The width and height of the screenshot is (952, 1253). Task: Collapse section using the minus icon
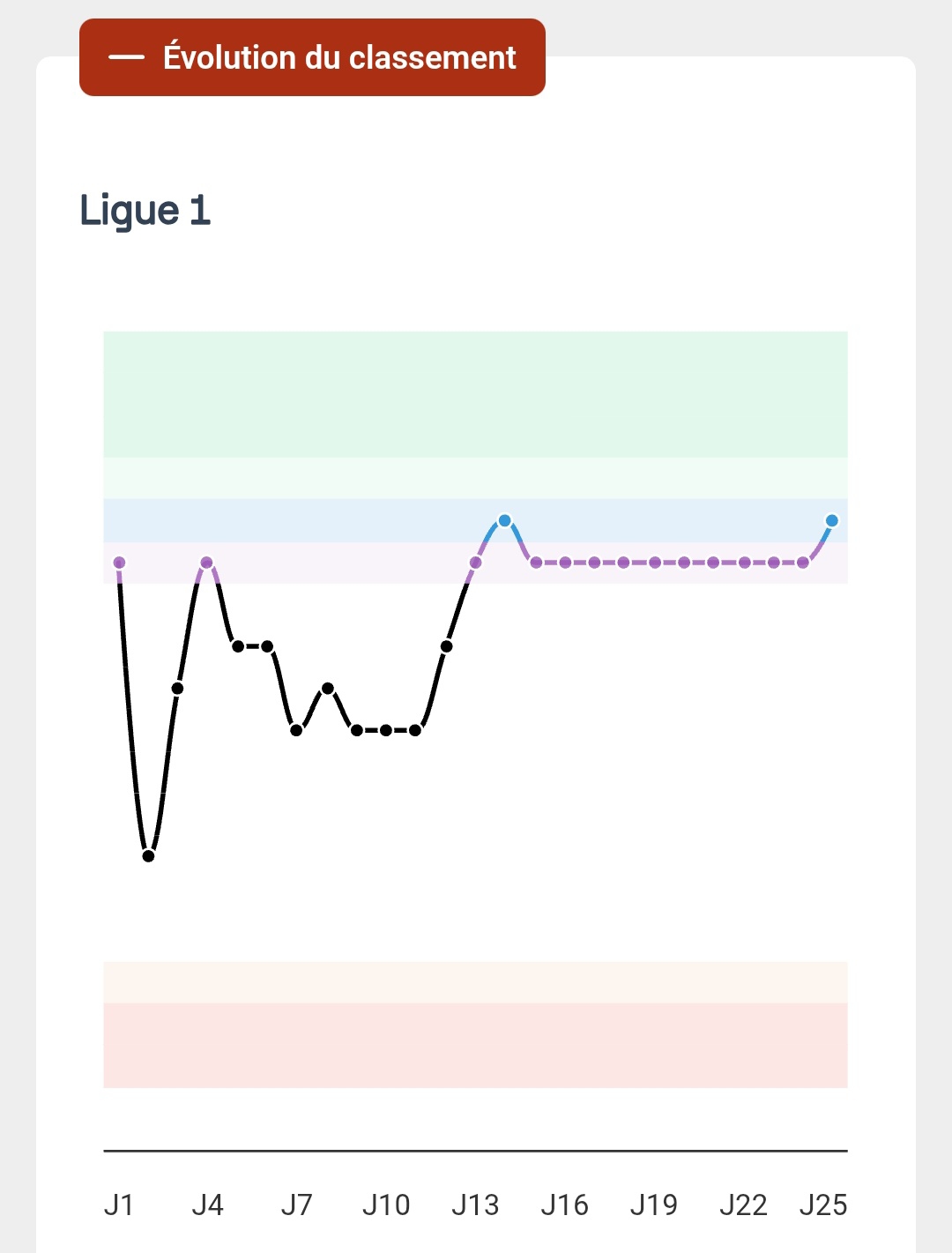tap(126, 58)
